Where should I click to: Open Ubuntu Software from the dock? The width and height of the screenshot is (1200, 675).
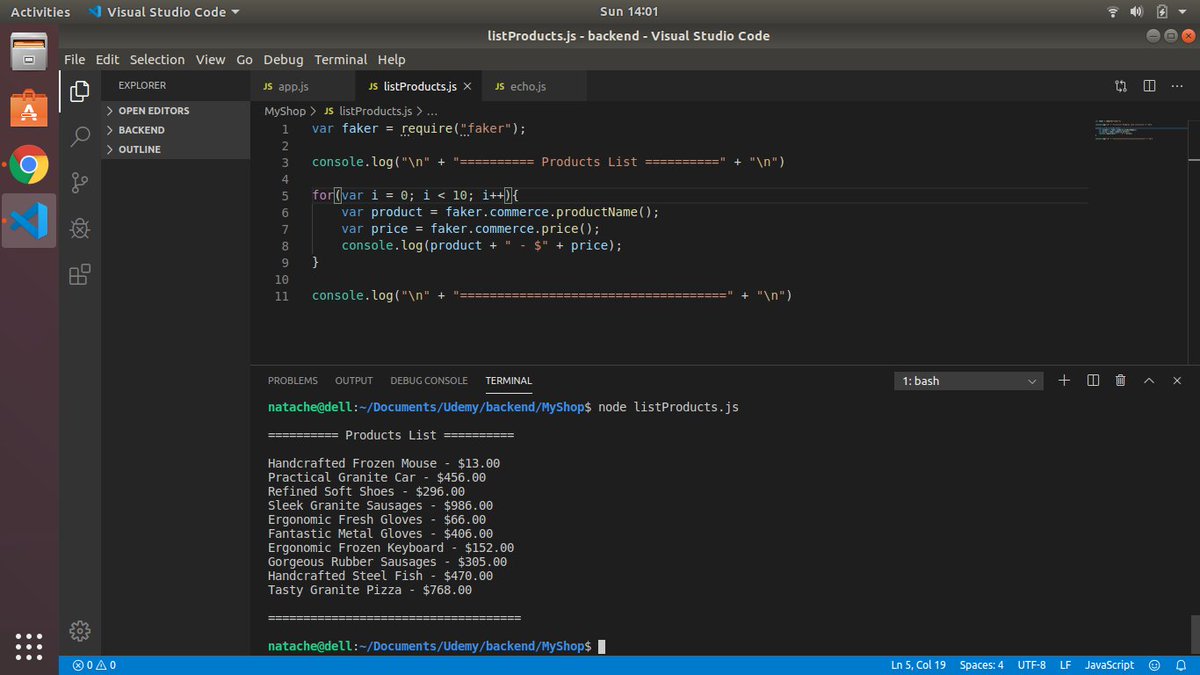click(x=29, y=108)
